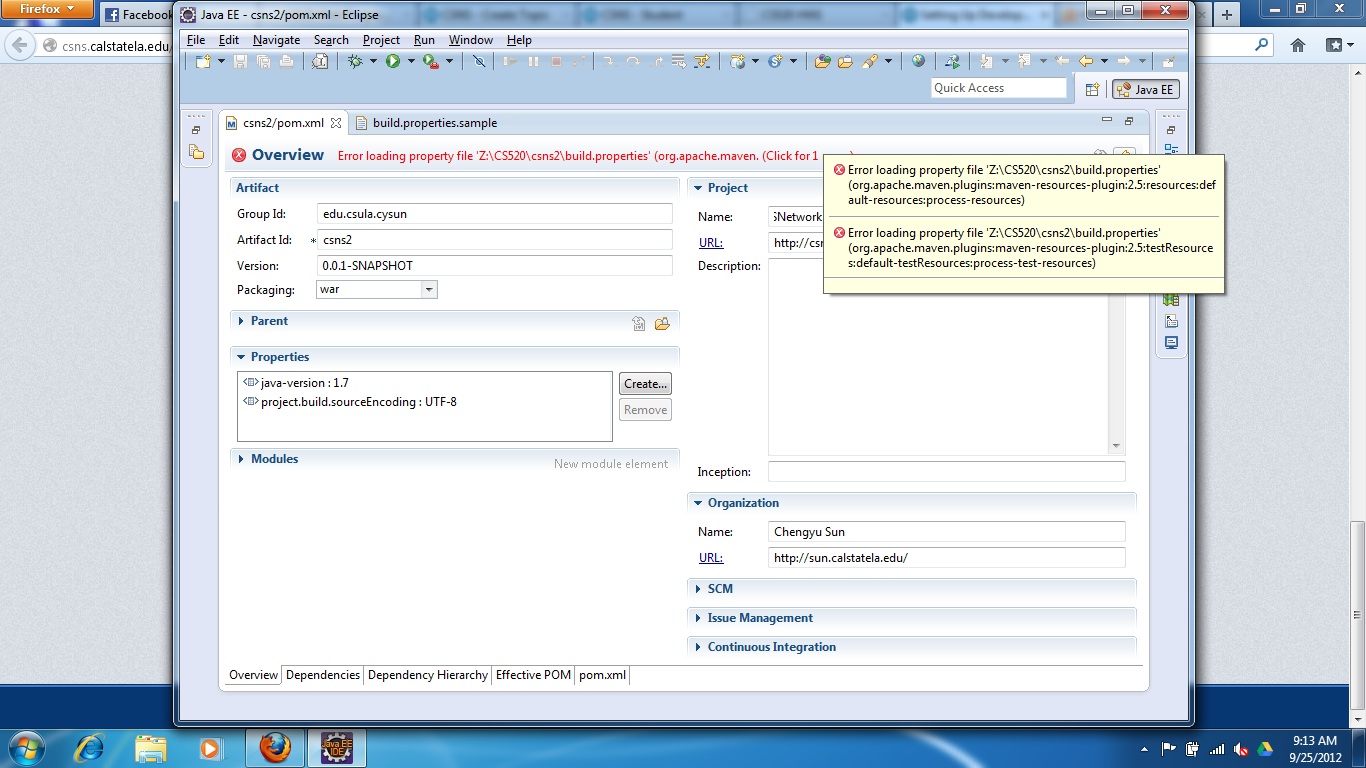
Task: Open the Navigate menu
Action: tap(276, 40)
